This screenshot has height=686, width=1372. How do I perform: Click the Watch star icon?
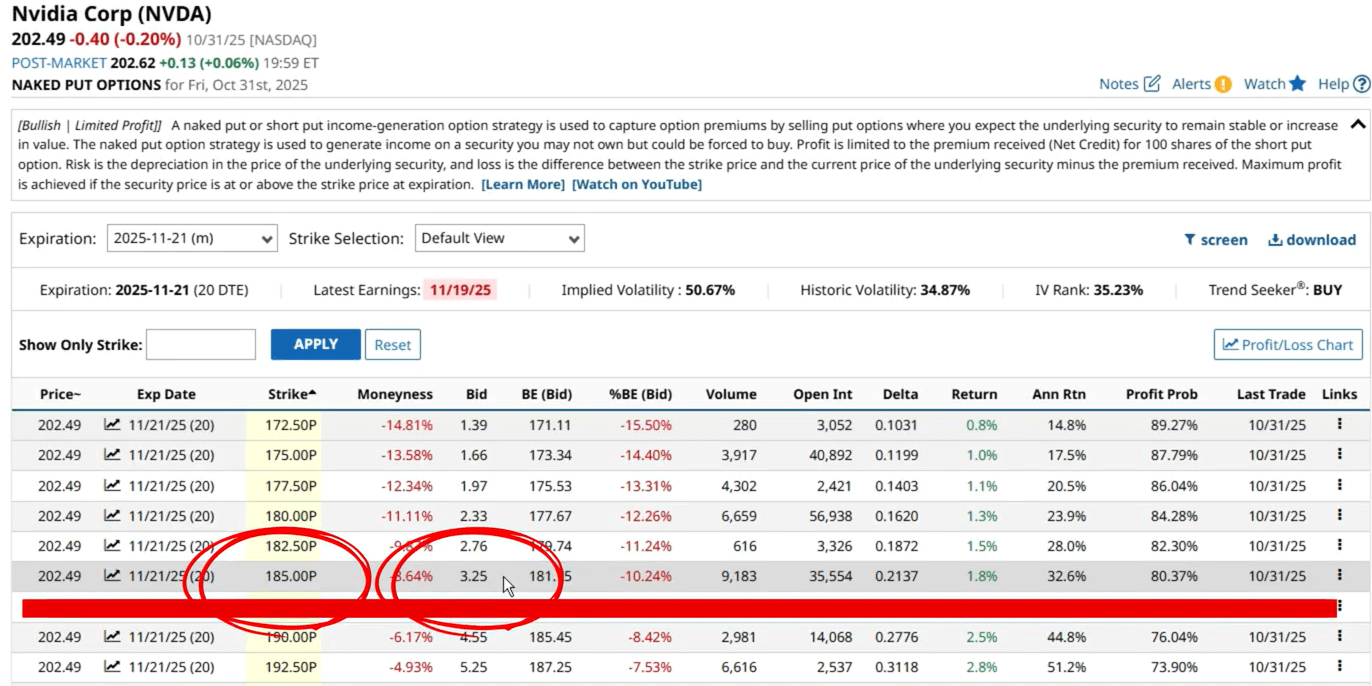(x=1297, y=84)
